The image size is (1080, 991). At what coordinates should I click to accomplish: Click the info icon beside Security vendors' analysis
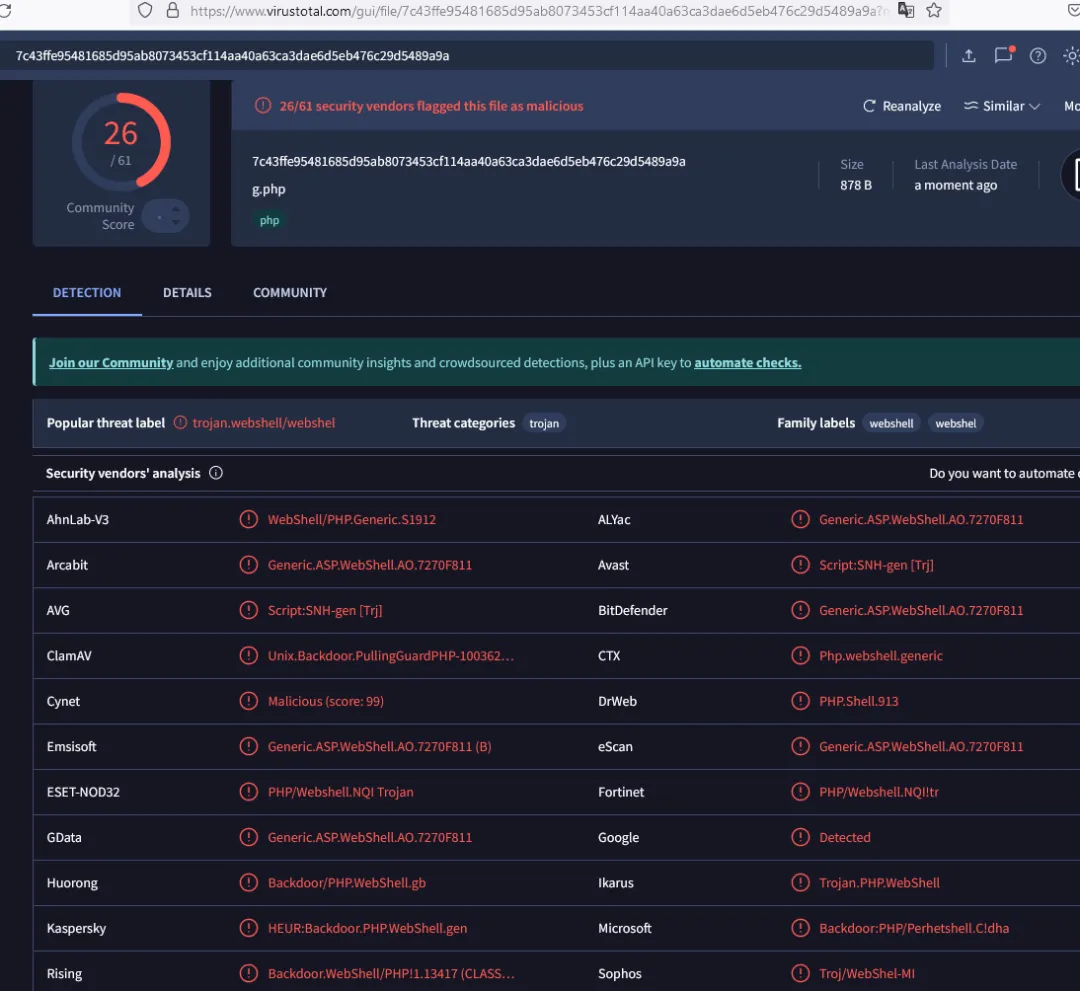216,473
